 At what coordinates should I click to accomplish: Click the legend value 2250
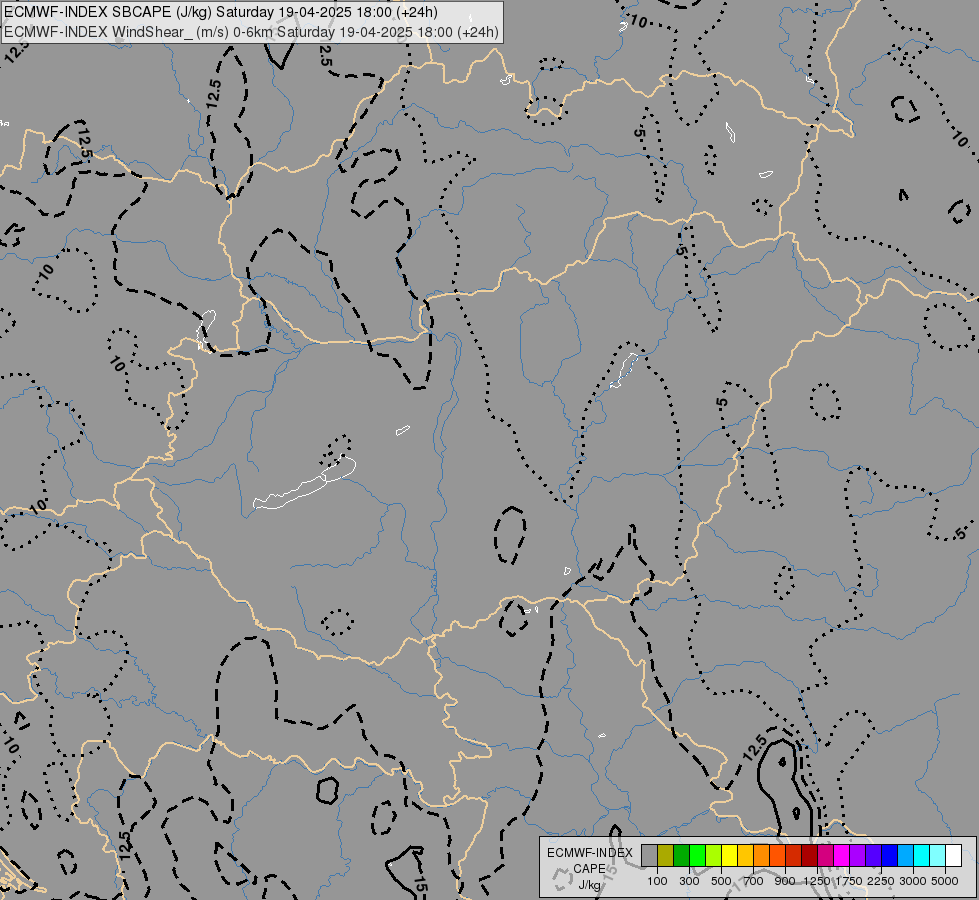(881, 881)
